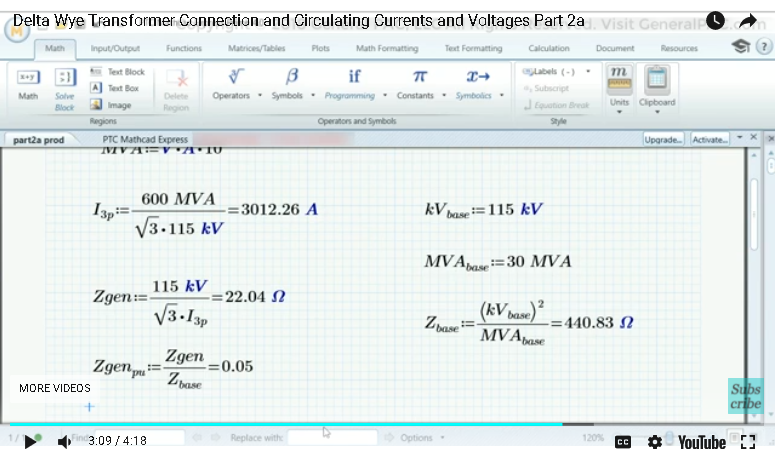Open the worksheet tab list arrow
775x455 pixels.
pos(739,137)
